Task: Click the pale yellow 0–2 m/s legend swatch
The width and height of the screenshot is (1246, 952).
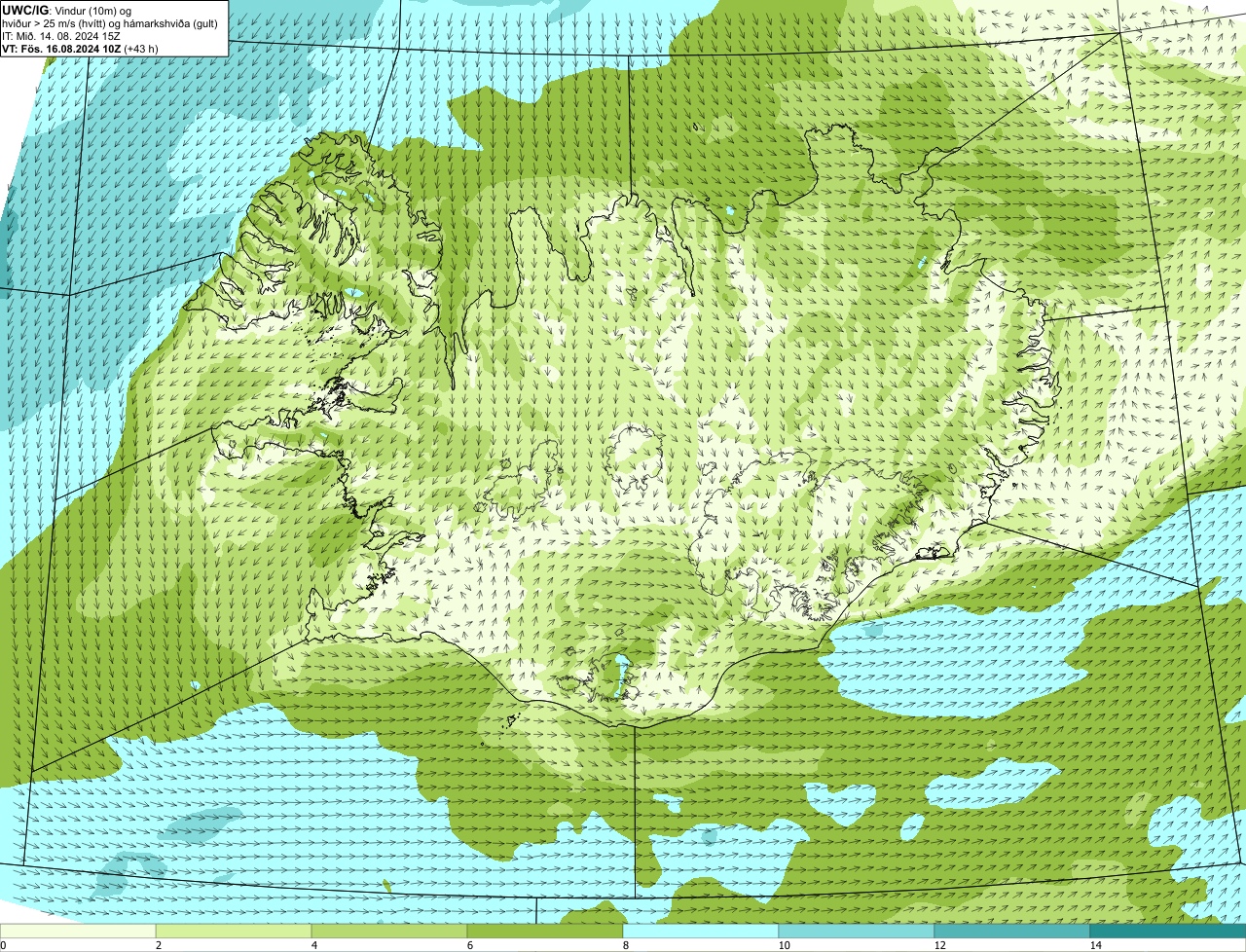Action: (x=78, y=931)
